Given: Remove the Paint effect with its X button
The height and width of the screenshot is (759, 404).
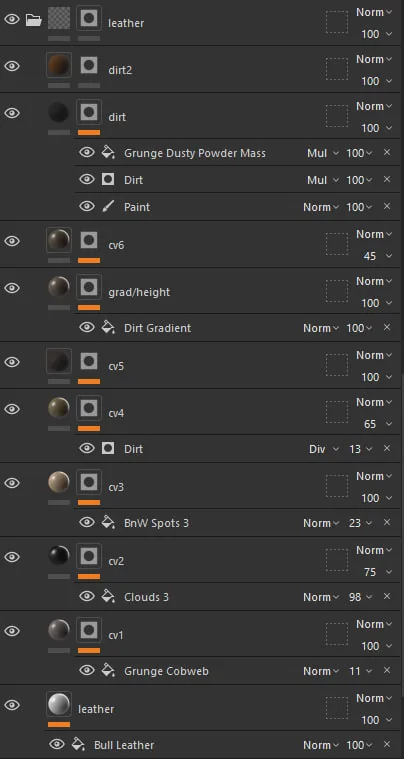Looking at the screenshot, I should pos(387,206).
